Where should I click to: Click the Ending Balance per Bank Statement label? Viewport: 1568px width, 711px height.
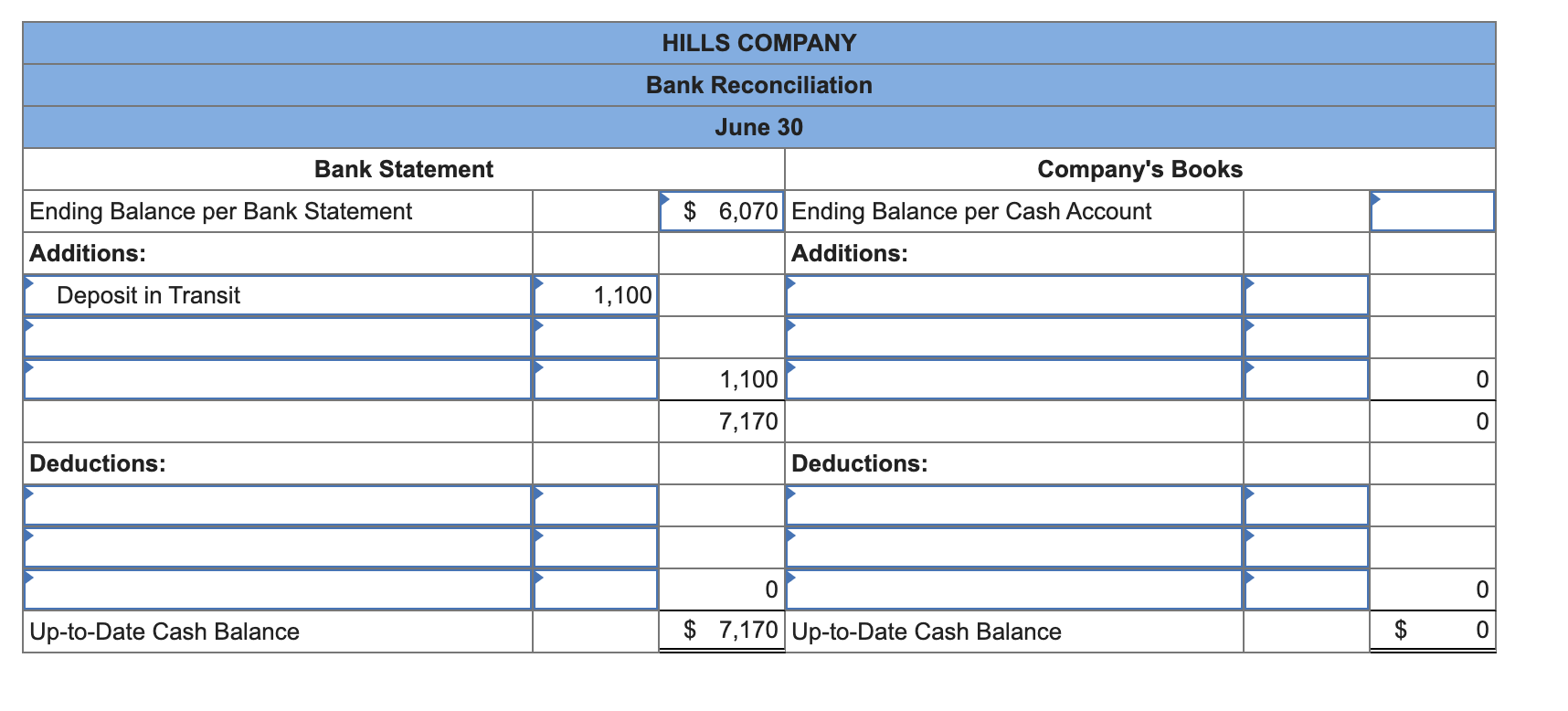tap(221, 211)
